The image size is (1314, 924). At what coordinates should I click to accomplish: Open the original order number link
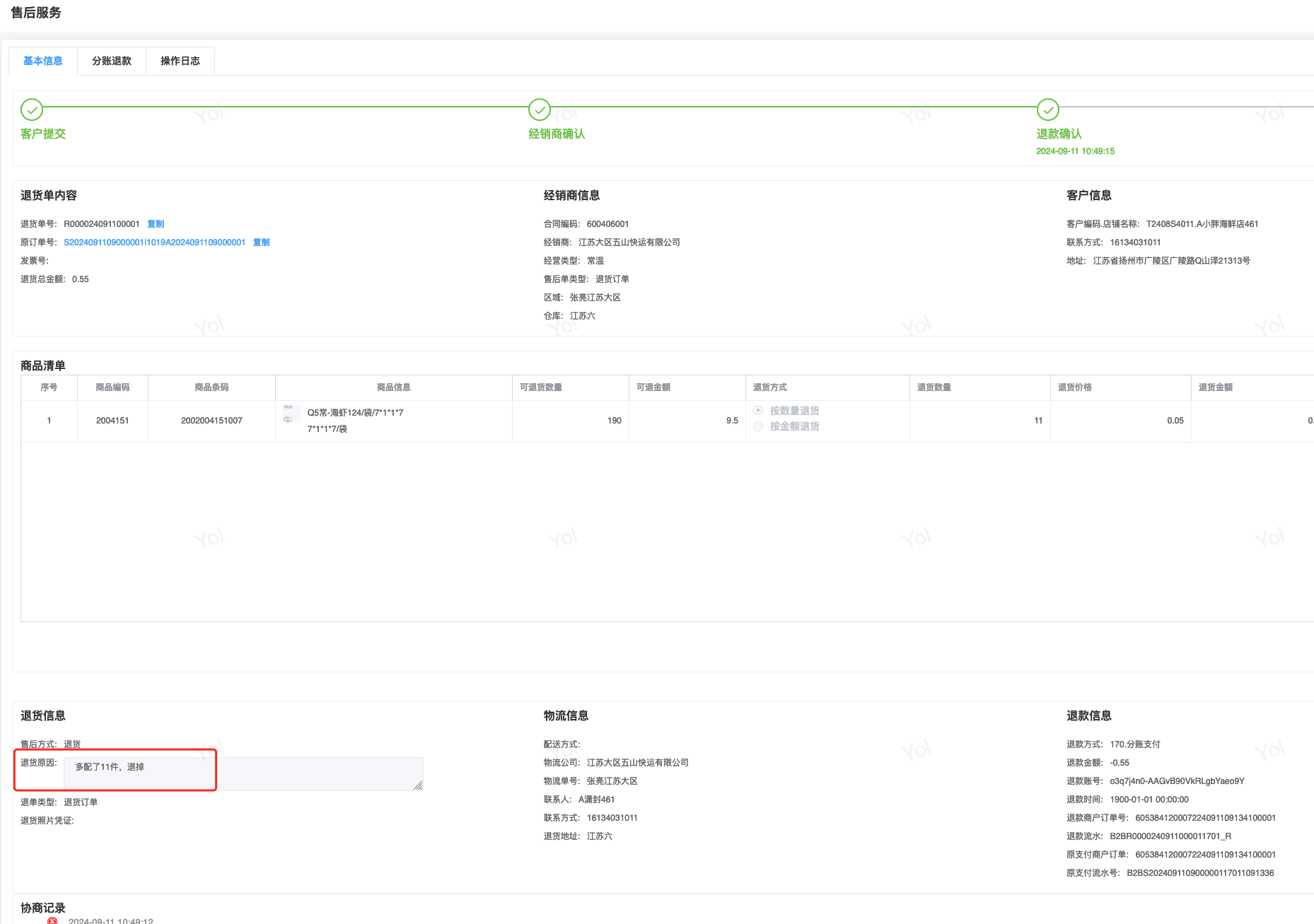click(154, 242)
